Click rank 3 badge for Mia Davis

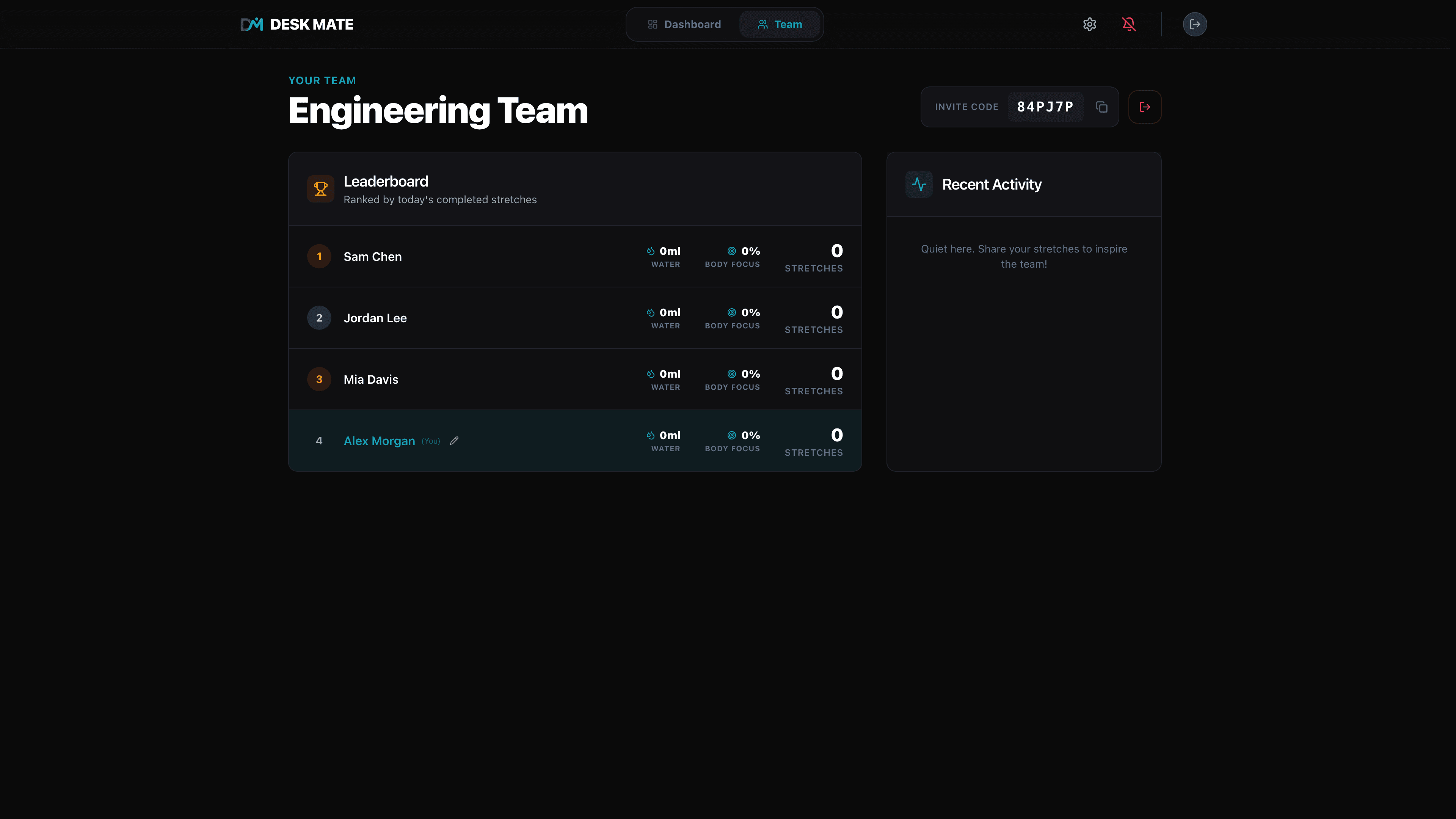tap(319, 379)
